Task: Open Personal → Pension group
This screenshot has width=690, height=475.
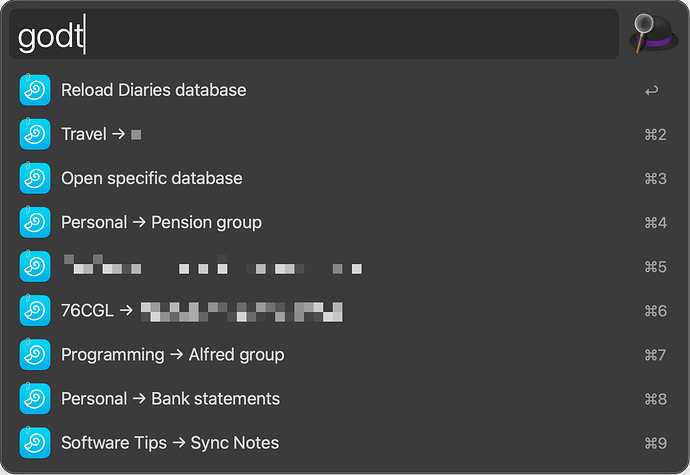Action: click(x=161, y=222)
